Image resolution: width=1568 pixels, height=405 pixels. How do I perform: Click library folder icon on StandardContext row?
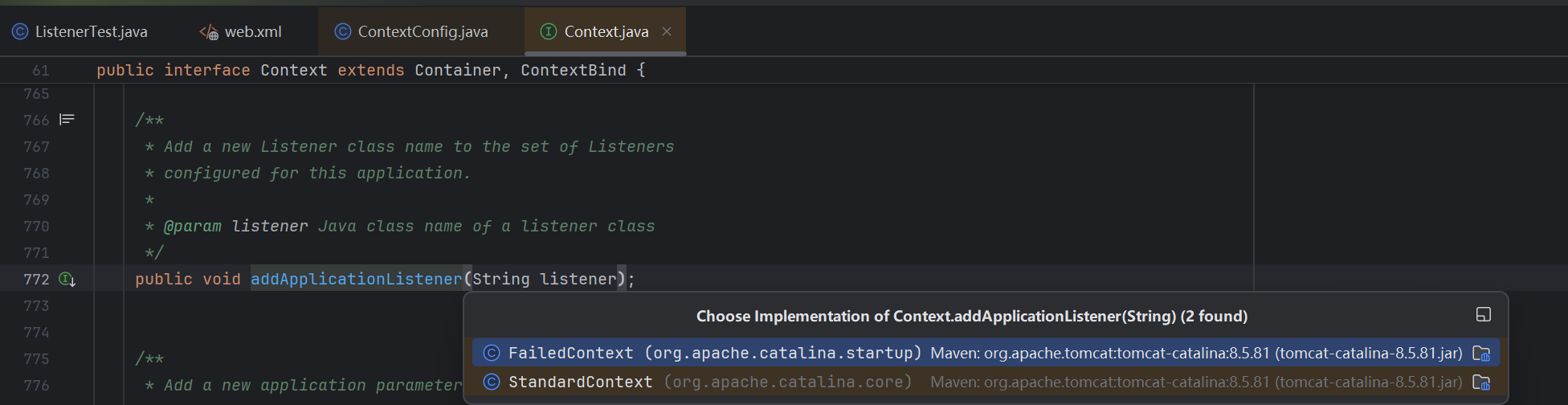1481,382
